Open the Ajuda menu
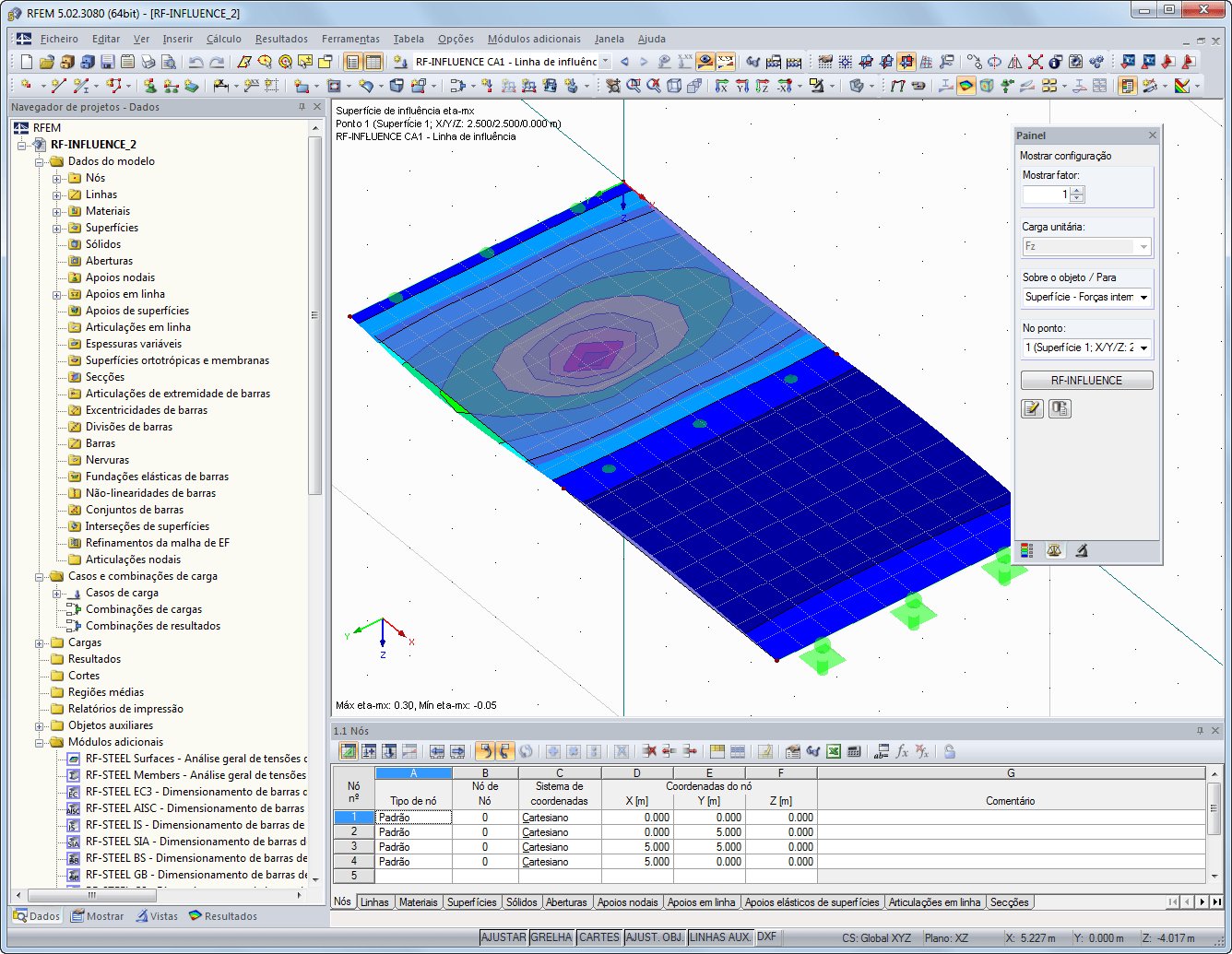The image size is (1232, 954). (x=652, y=39)
